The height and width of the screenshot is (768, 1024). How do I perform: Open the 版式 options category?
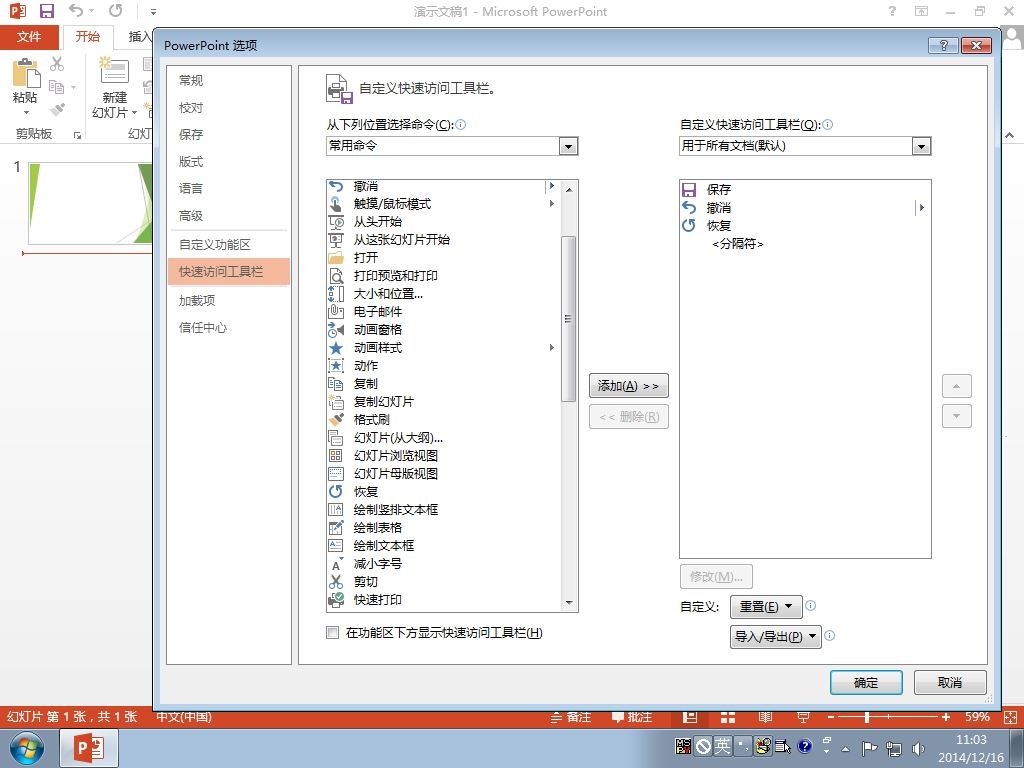pyautogui.click(x=228, y=161)
